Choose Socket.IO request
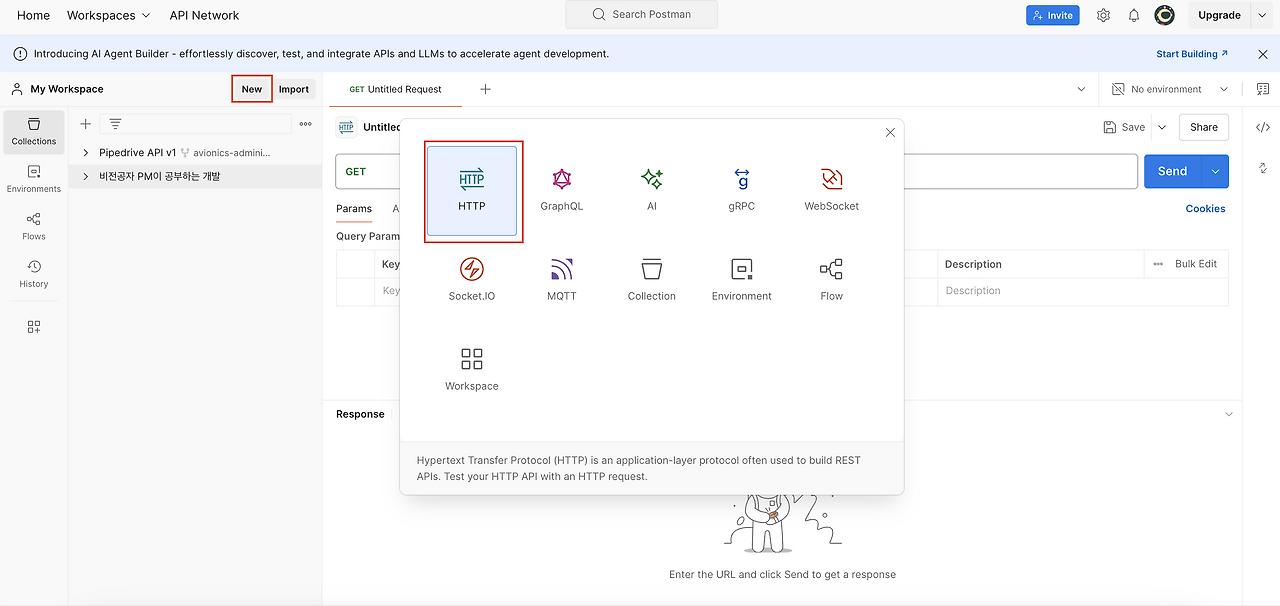 (x=472, y=281)
